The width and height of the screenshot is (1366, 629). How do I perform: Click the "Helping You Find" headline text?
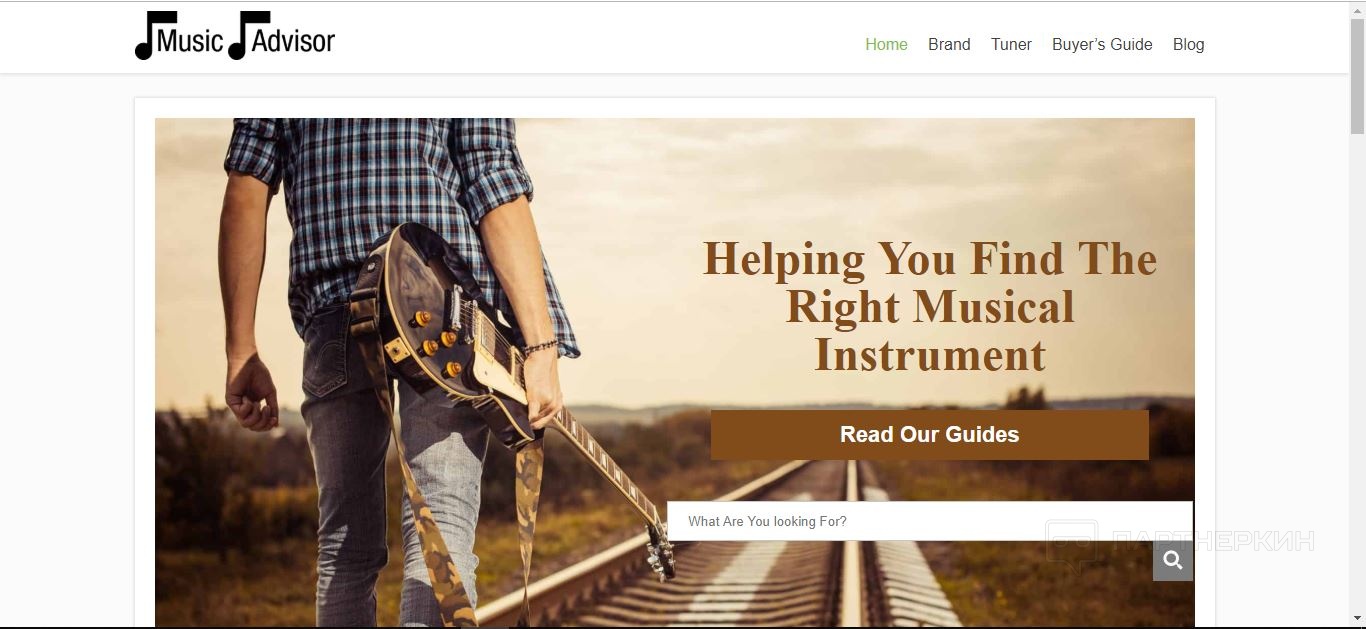tap(872, 259)
